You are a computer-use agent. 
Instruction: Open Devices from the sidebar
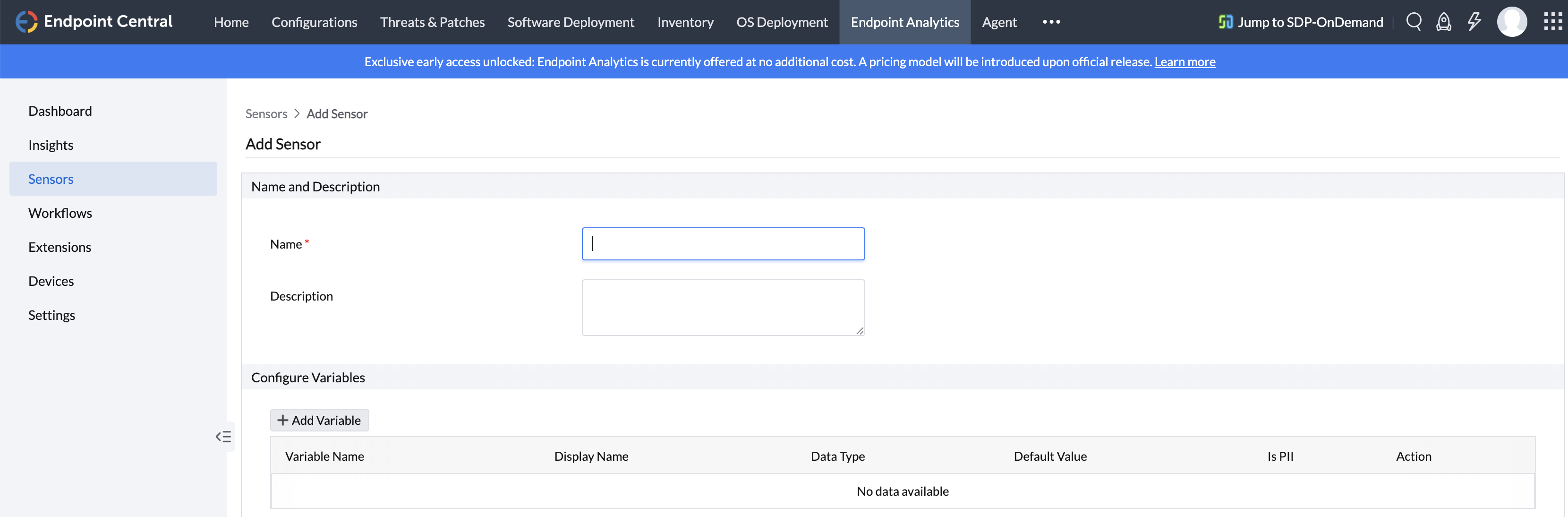(51, 281)
